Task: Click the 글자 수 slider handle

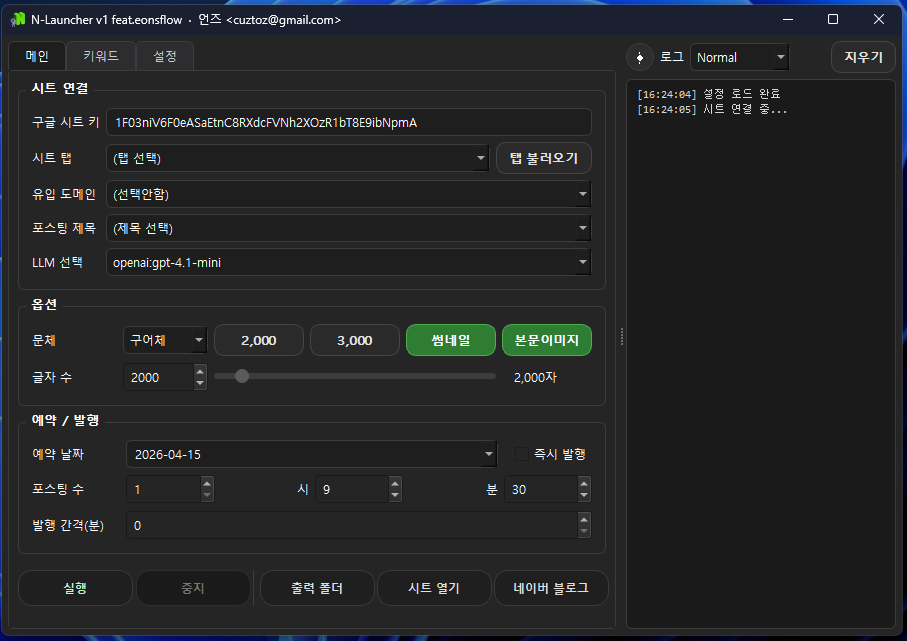Action: (242, 376)
